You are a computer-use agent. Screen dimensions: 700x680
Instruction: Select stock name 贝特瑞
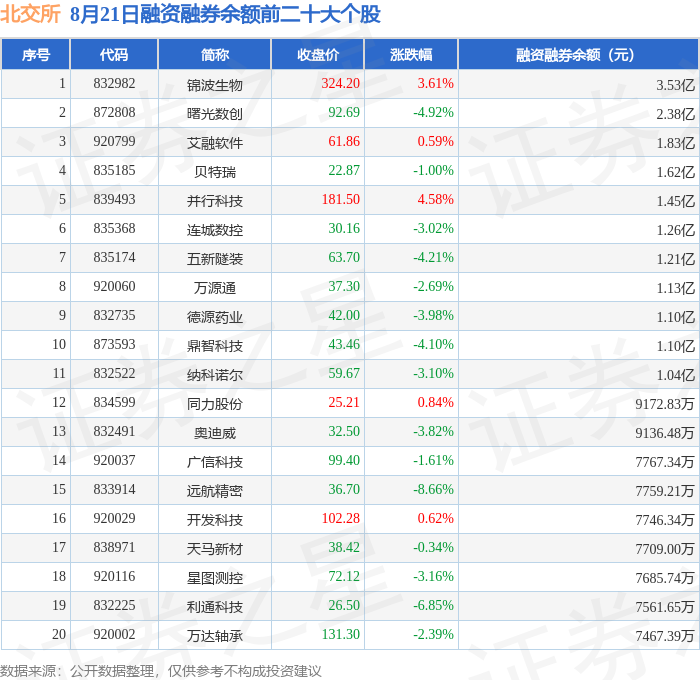point(215,172)
